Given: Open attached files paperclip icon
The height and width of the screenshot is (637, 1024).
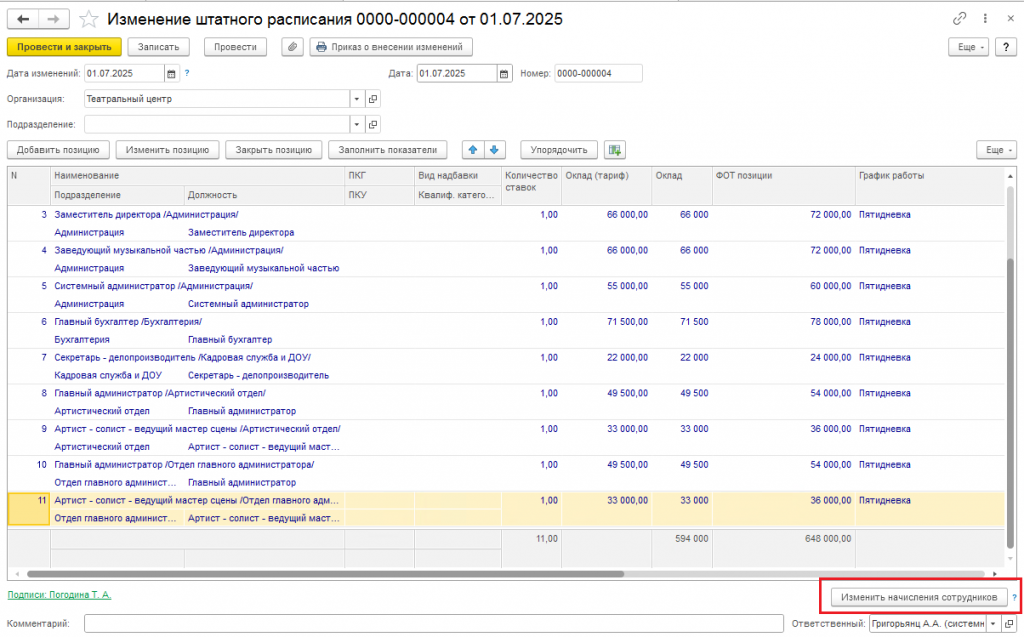Looking at the screenshot, I should tap(293, 47).
